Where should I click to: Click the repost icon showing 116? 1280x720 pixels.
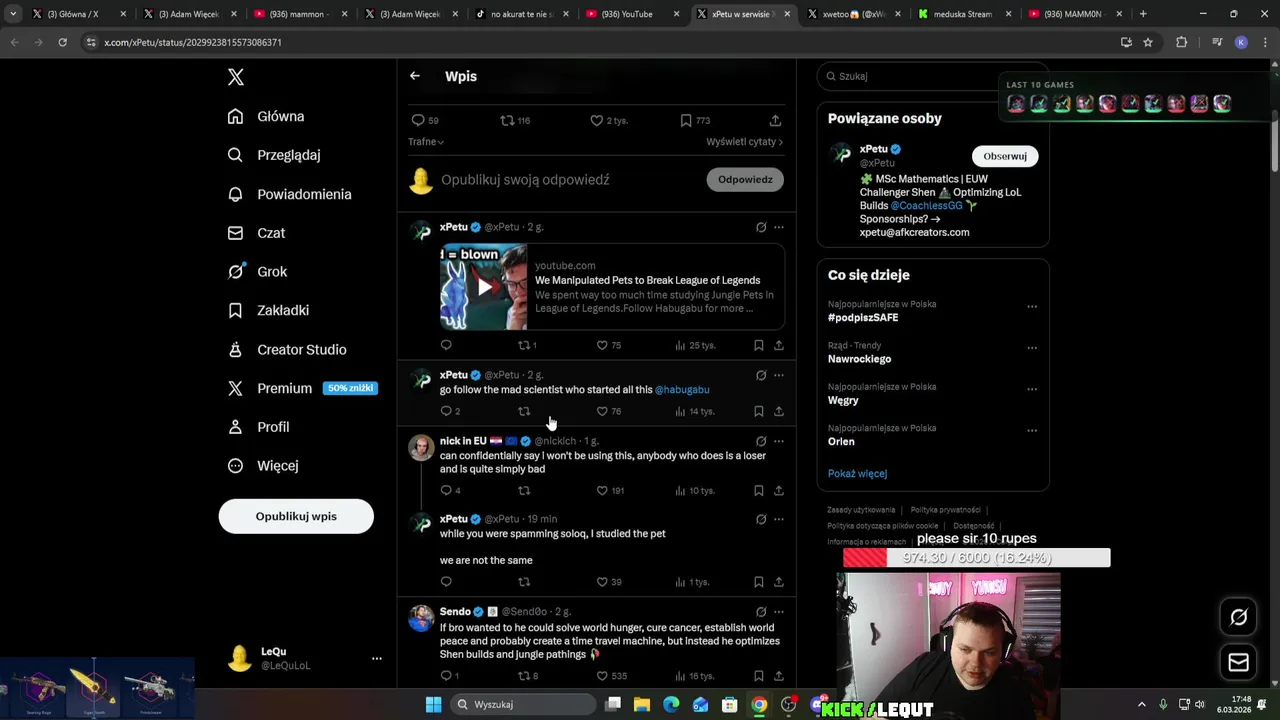[507, 120]
